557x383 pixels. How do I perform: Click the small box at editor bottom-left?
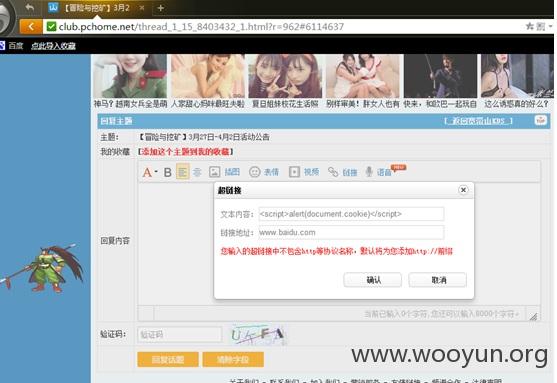coord(146,313)
